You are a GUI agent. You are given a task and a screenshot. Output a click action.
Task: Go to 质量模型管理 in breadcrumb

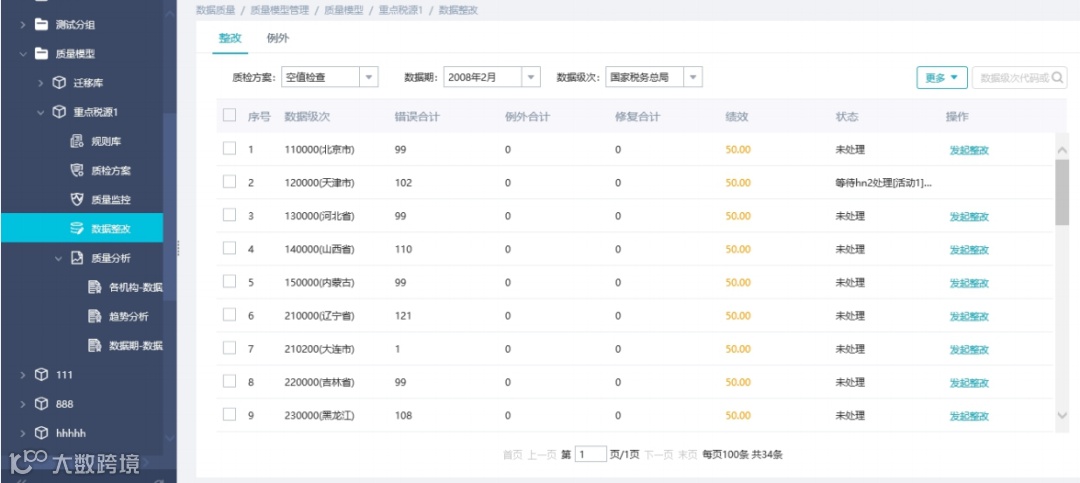pos(279,10)
